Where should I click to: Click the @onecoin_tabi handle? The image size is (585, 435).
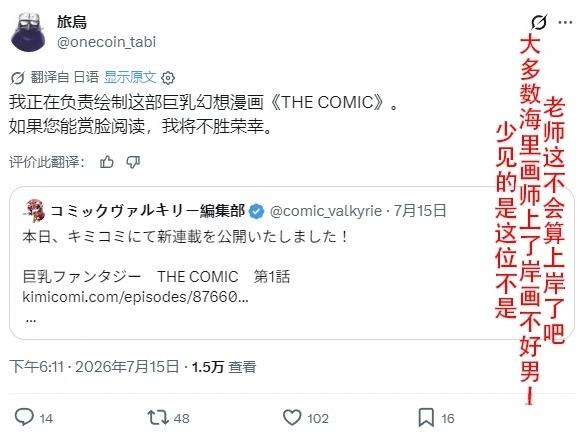(106, 42)
